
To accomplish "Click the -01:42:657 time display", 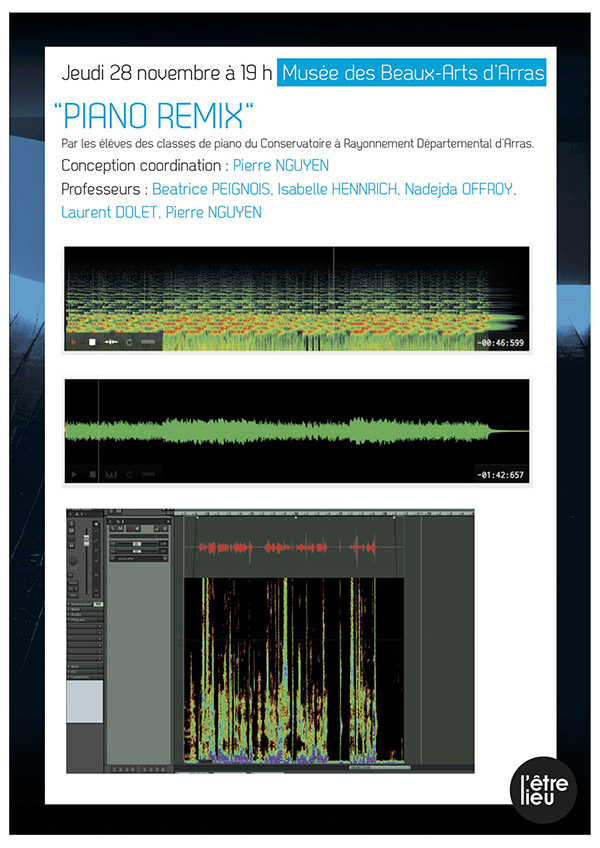I will (x=502, y=473).
